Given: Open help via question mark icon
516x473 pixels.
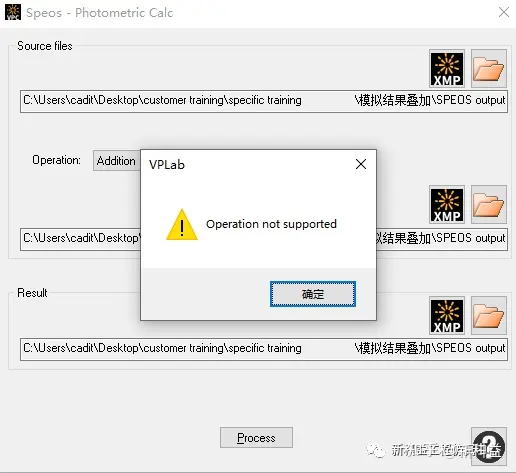Looking at the screenshot, I should [x=489, y=446].
